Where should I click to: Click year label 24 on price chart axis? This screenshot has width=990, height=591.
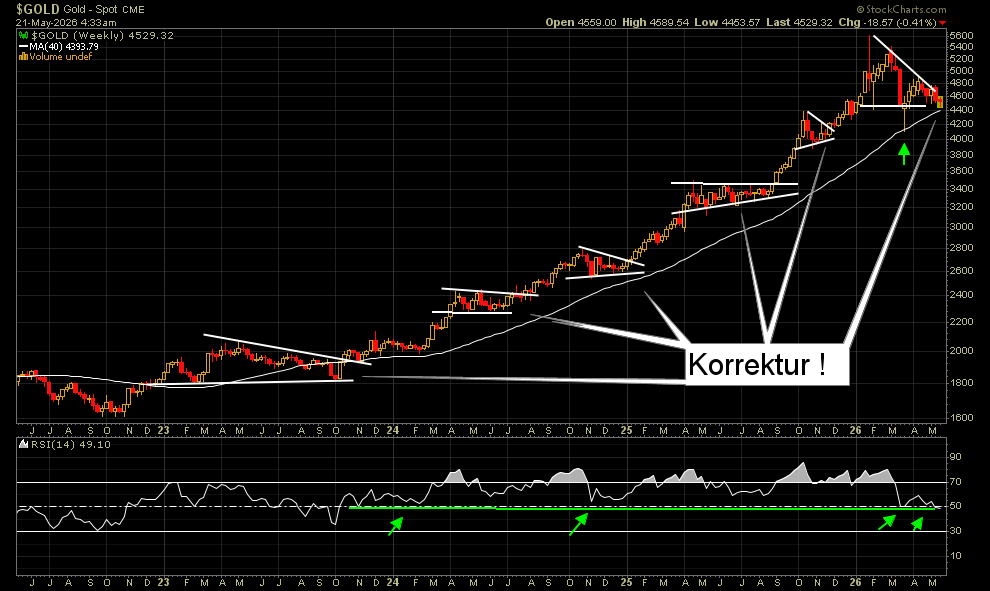click(x=393, y=431)
